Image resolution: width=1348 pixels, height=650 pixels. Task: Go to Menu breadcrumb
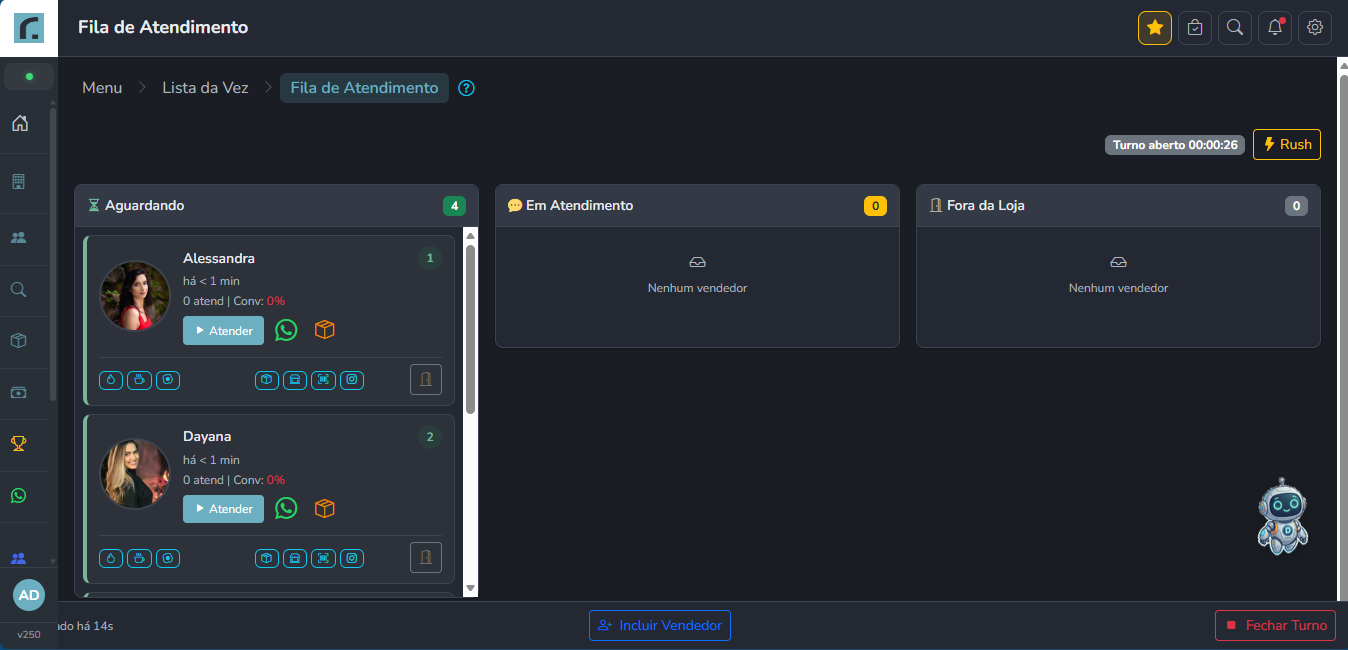click(102, 88)
